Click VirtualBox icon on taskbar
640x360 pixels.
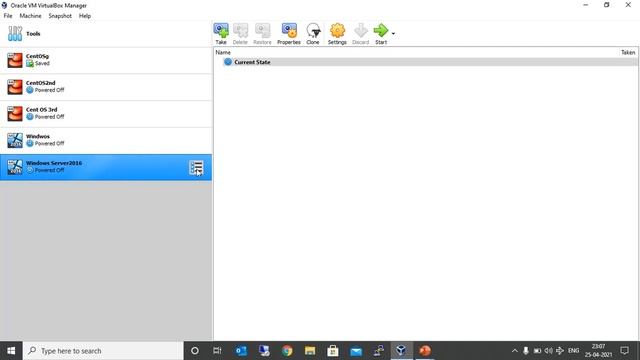pyautogui.click(x=402, y=351)
